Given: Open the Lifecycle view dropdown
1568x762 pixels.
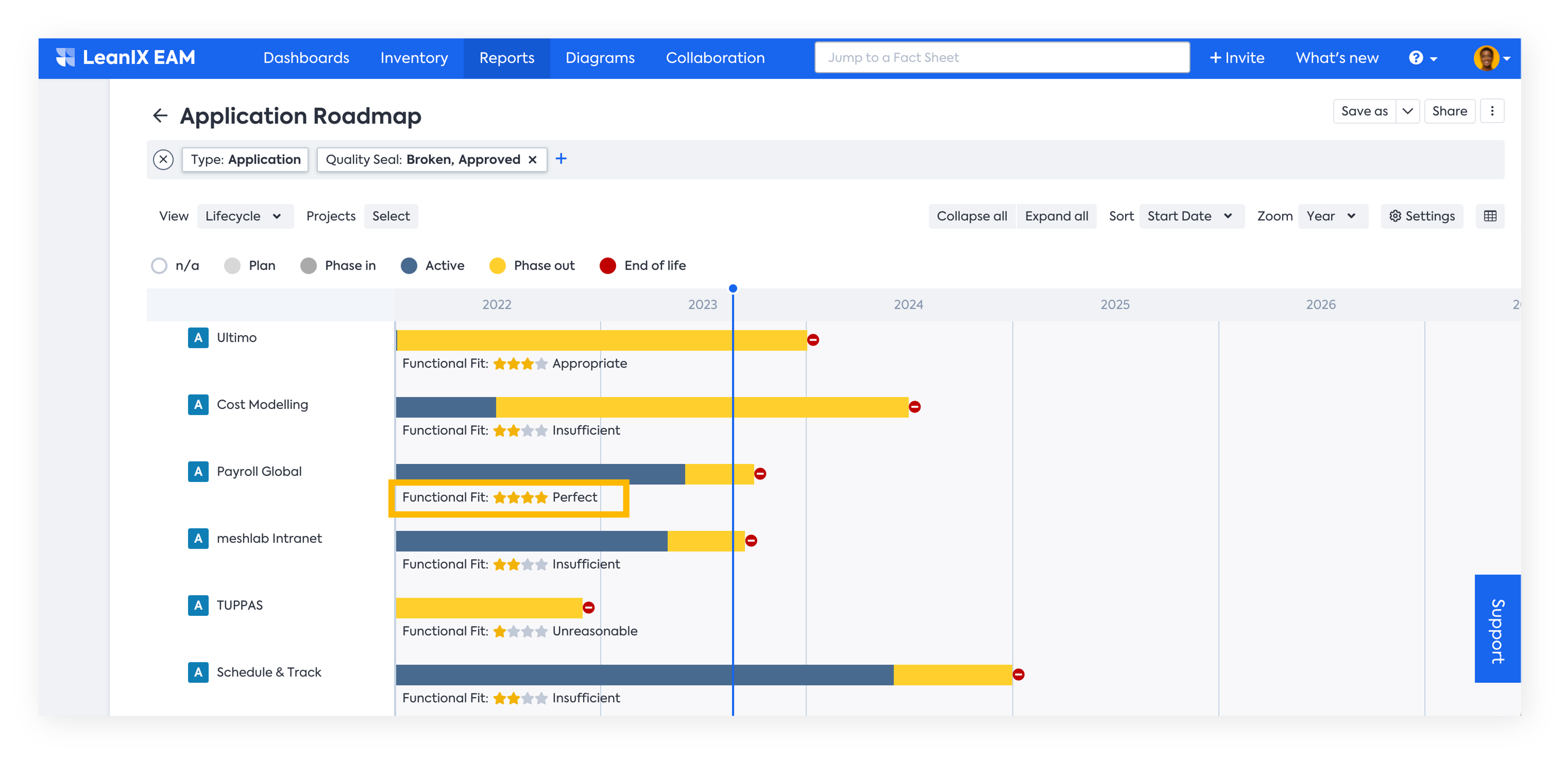Looking at the screenshot, I should pos(245,216).
